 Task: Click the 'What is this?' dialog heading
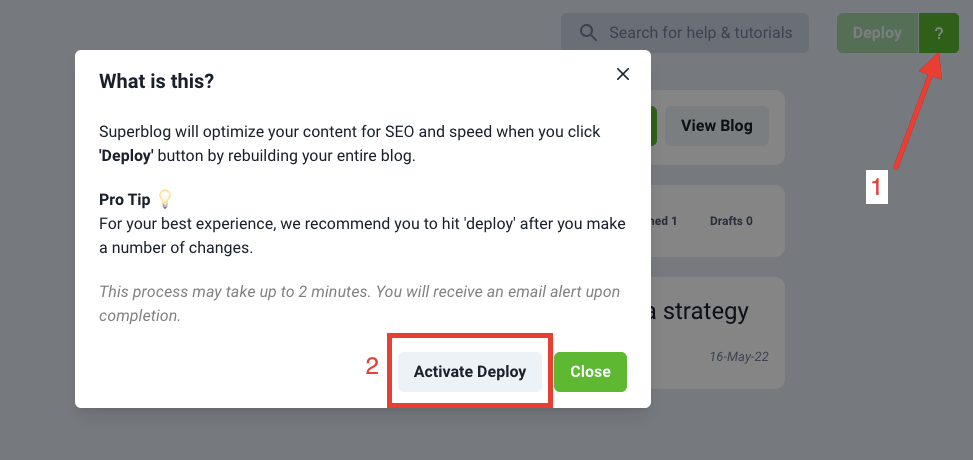pyautogui.click(x=156, y=81)
